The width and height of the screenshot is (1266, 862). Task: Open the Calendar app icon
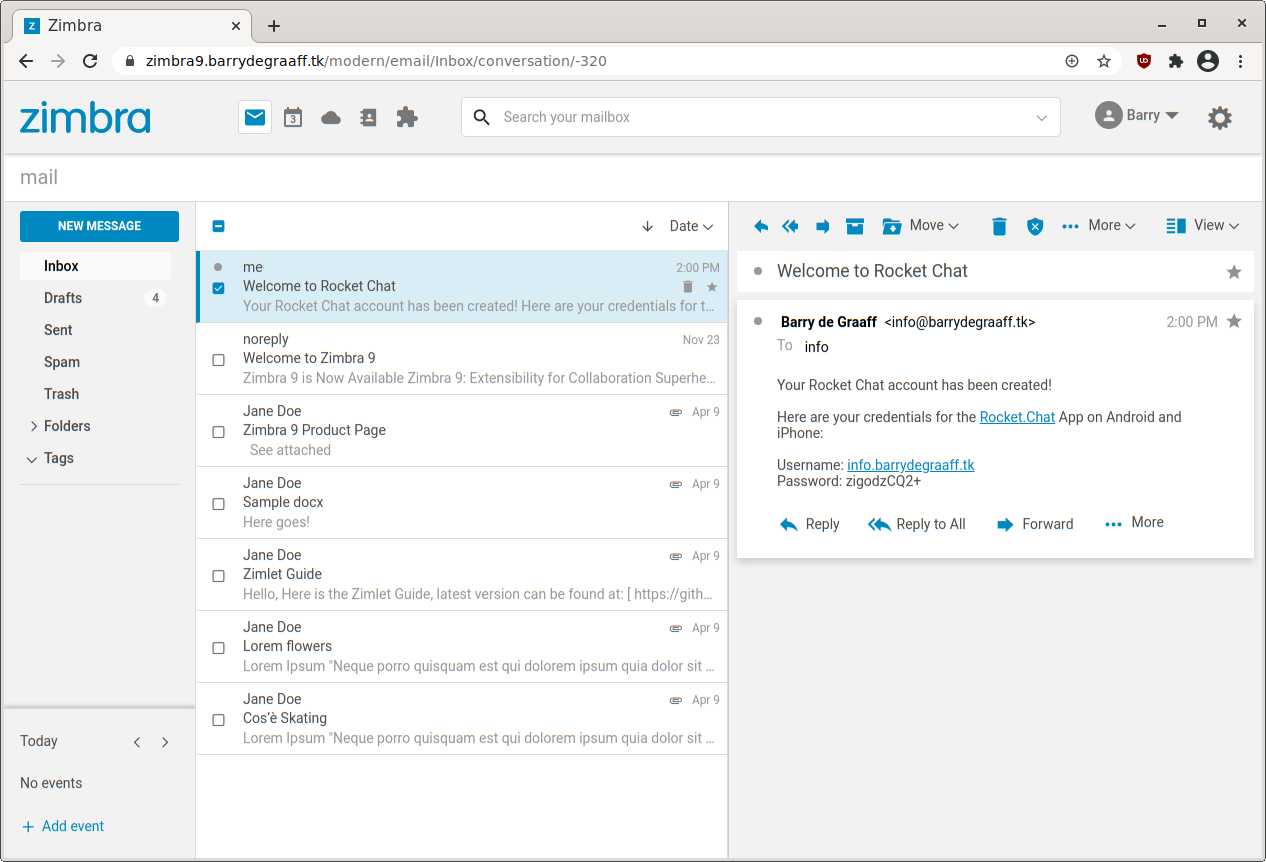click(293, 117)
